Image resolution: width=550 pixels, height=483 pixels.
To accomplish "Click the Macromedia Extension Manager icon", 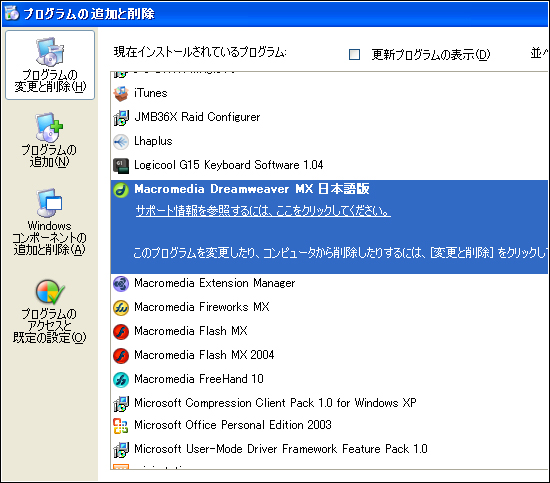I will (121, 283).
